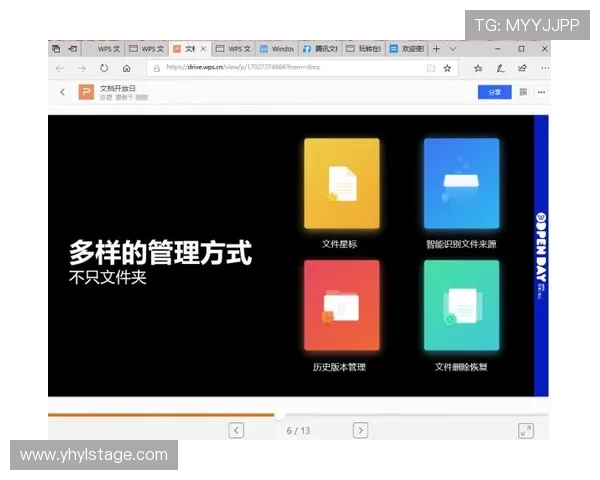Open a new browser tab with plus

coord(436,49)
